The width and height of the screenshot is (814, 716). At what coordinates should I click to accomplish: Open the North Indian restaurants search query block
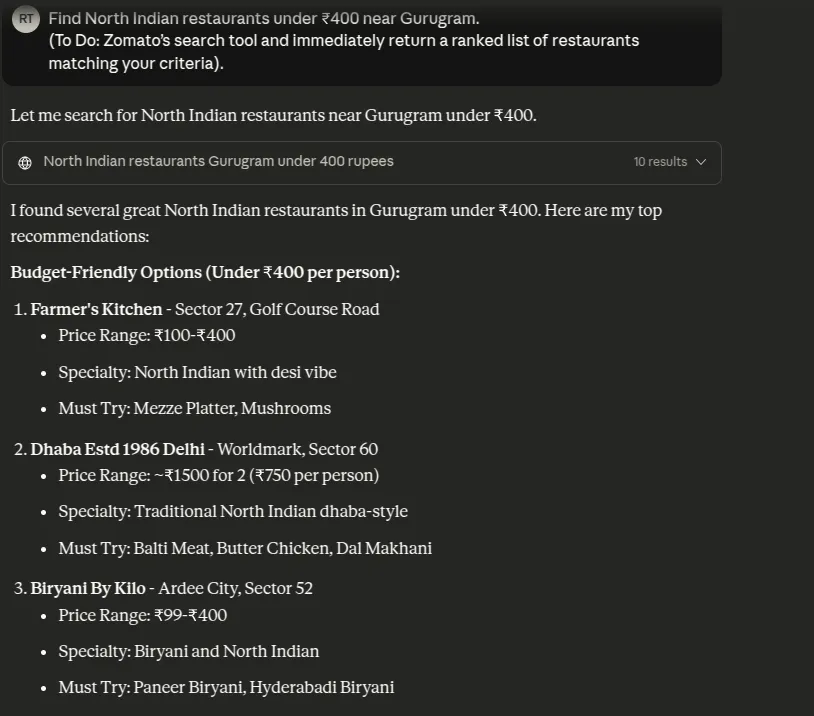218,162
